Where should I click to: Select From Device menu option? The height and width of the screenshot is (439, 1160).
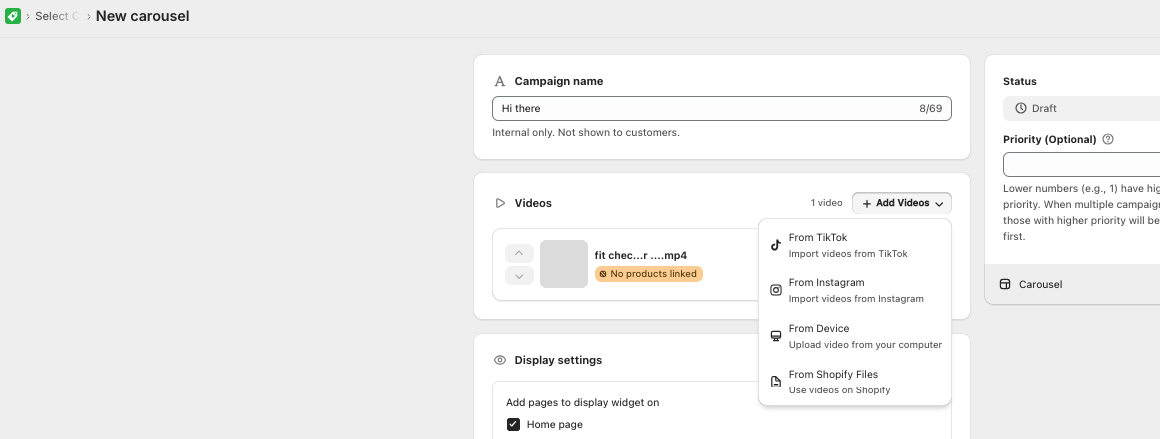coord(854,336)
